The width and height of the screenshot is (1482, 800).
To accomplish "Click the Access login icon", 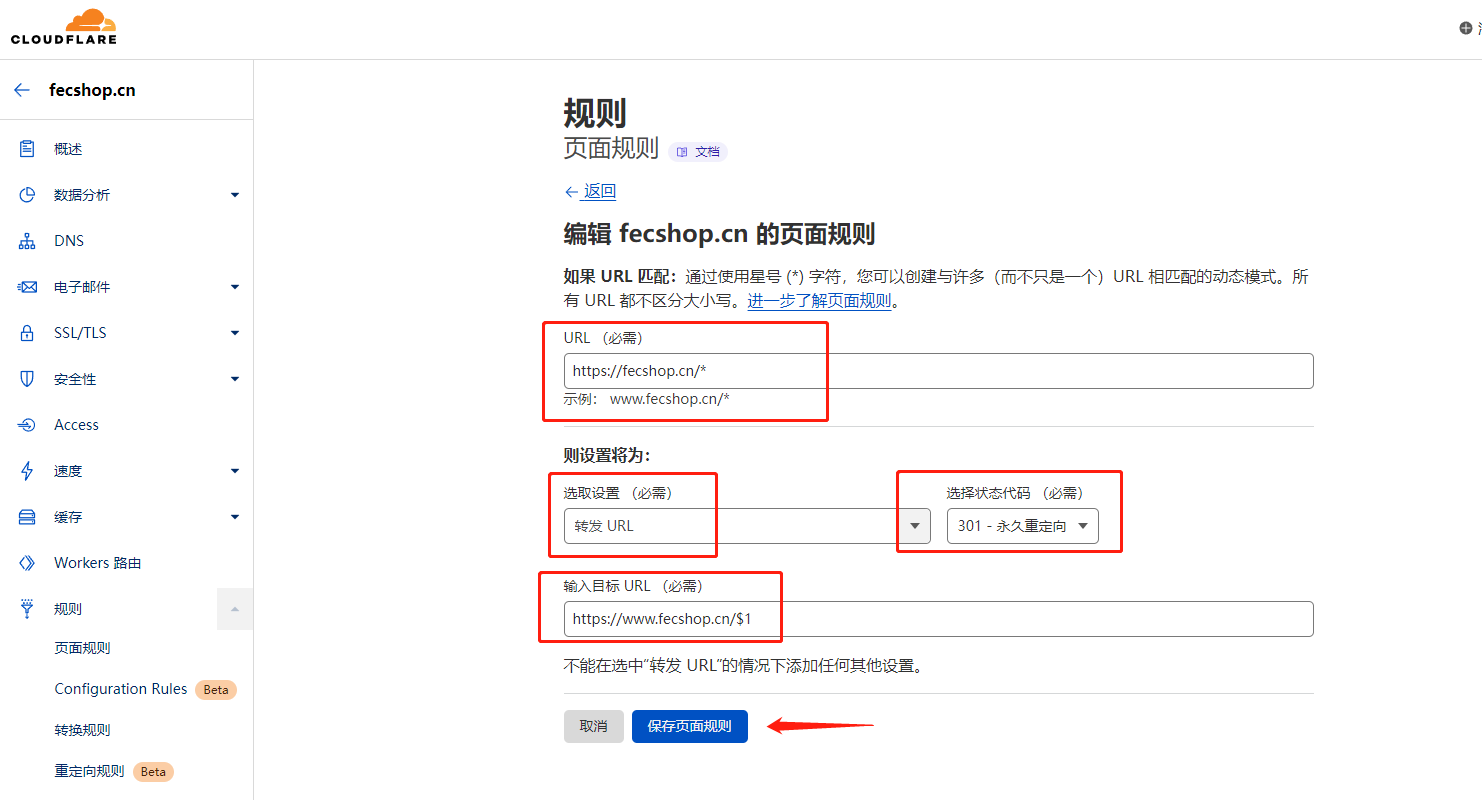I will pyautogui.click(x=27, y=425).
